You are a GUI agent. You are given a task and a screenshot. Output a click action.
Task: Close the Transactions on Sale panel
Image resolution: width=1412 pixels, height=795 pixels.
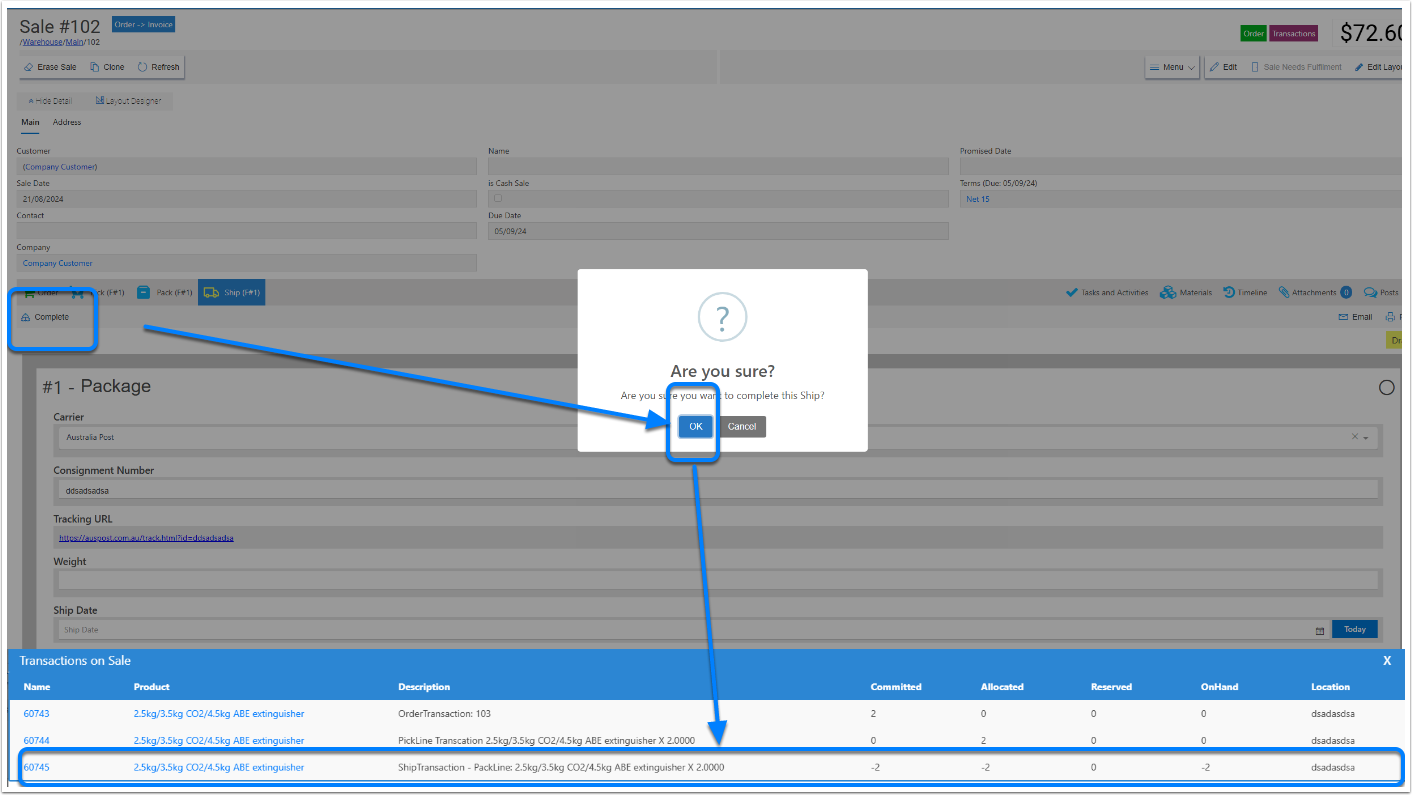tap(1387, 661)
